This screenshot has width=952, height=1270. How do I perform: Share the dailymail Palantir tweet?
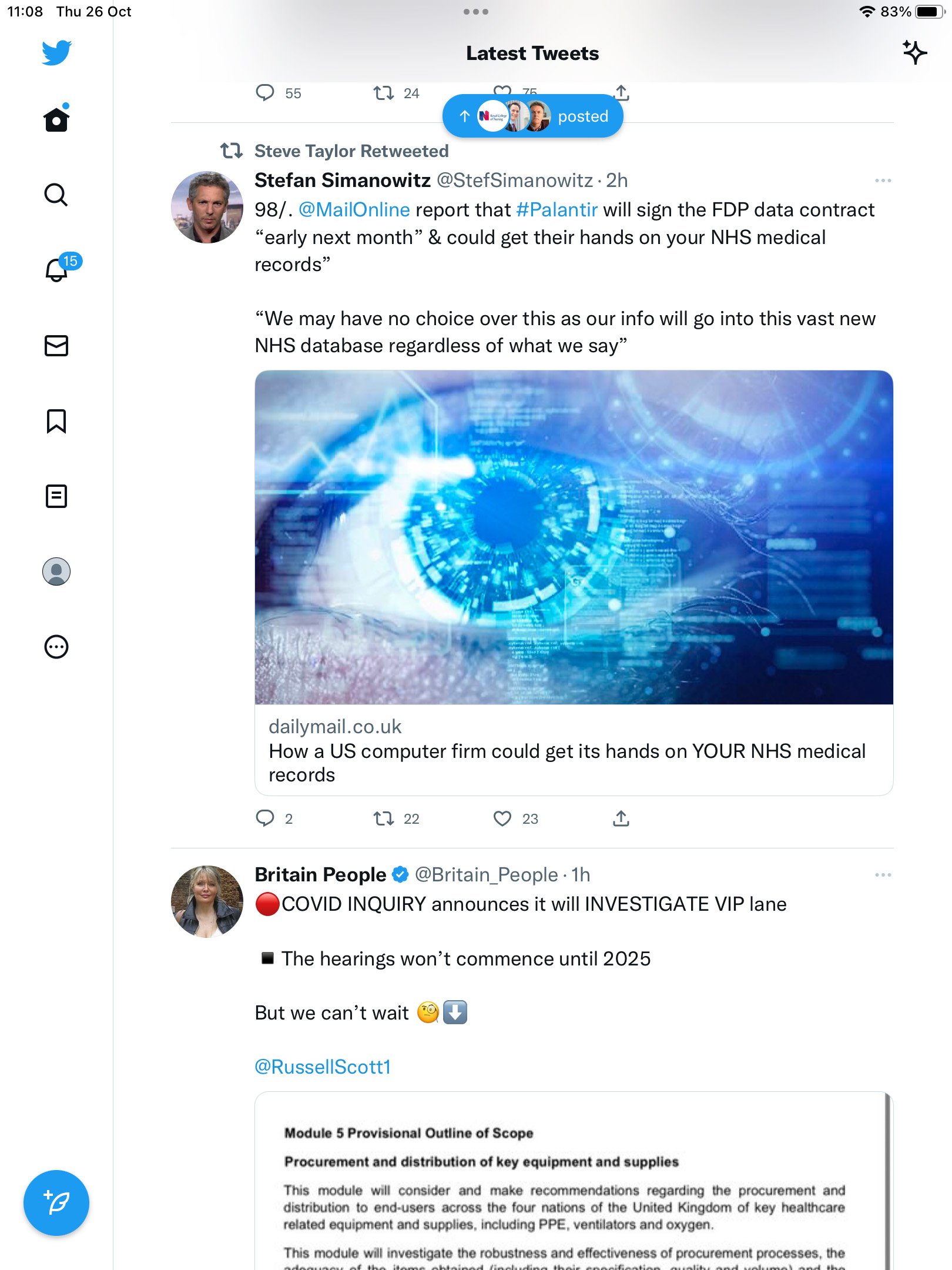click(621, 818)
